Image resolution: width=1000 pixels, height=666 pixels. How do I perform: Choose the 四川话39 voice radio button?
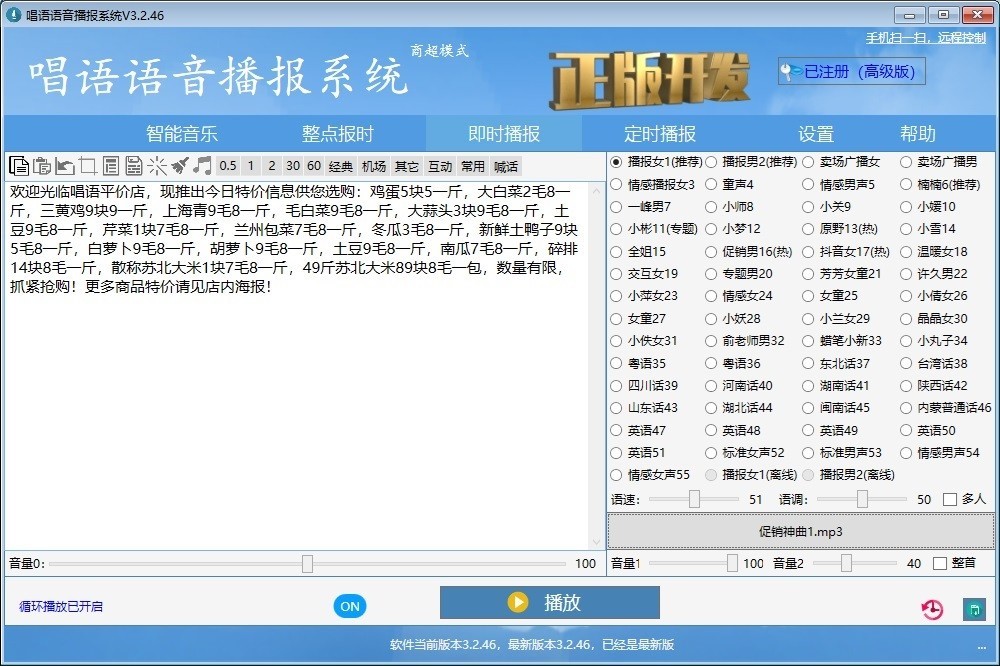pos(617,386)
